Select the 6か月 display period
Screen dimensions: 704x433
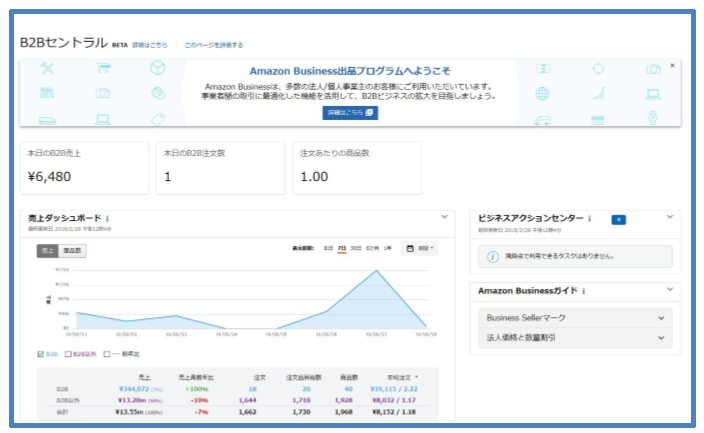[372, 248]
